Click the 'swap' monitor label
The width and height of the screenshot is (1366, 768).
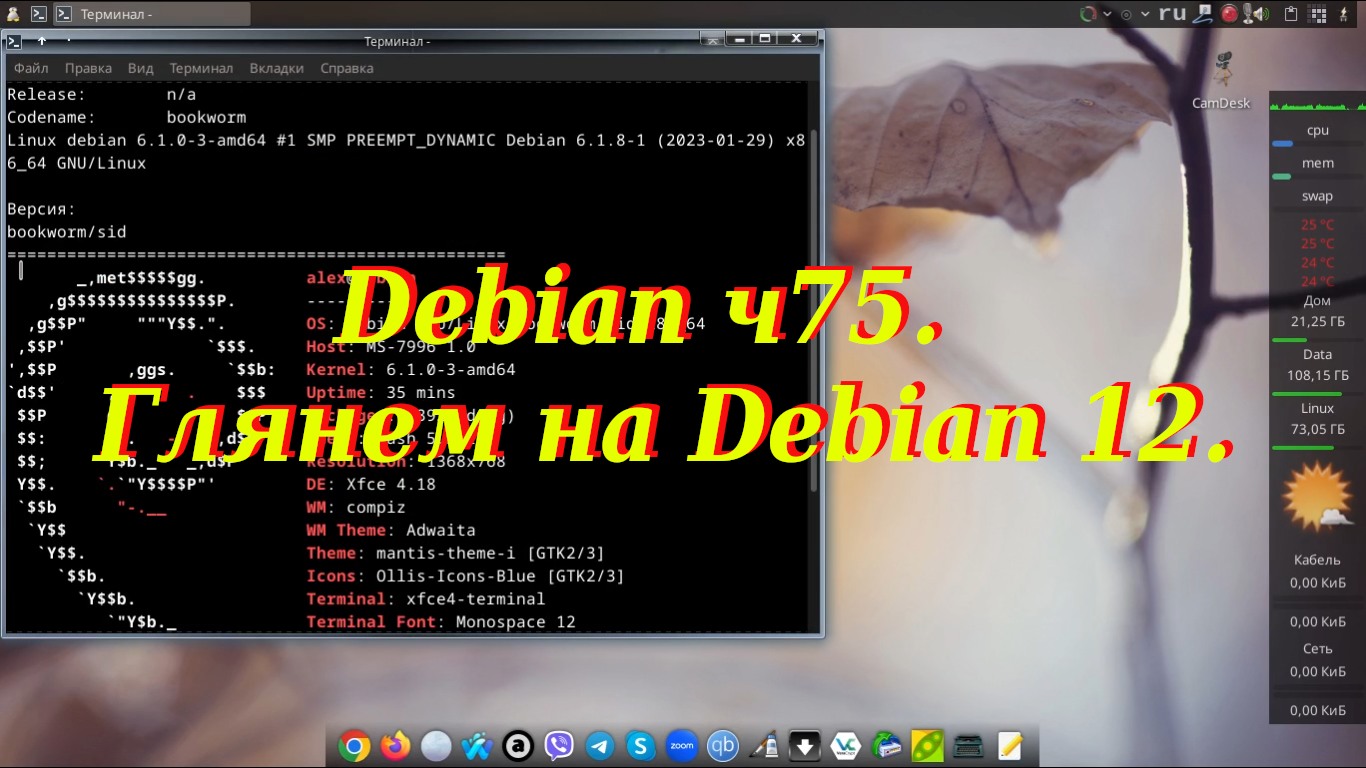coord(1317,196)
